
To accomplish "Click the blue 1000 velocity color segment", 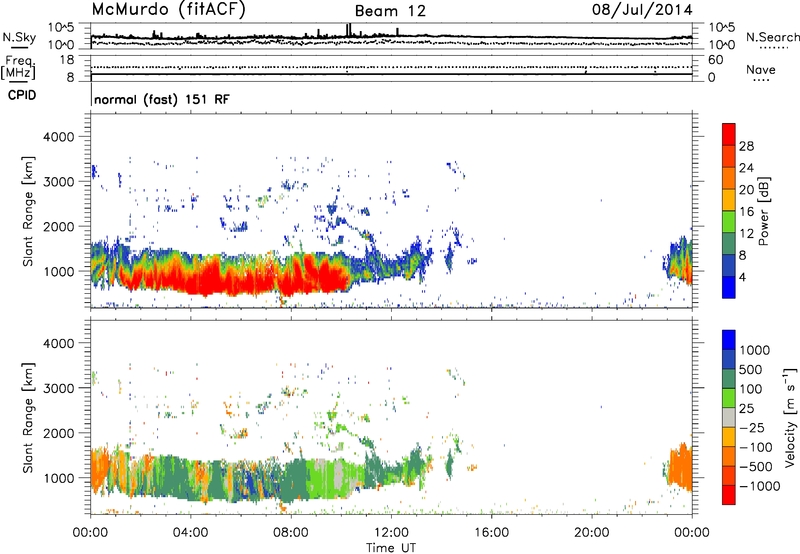I will pos(729,340).
